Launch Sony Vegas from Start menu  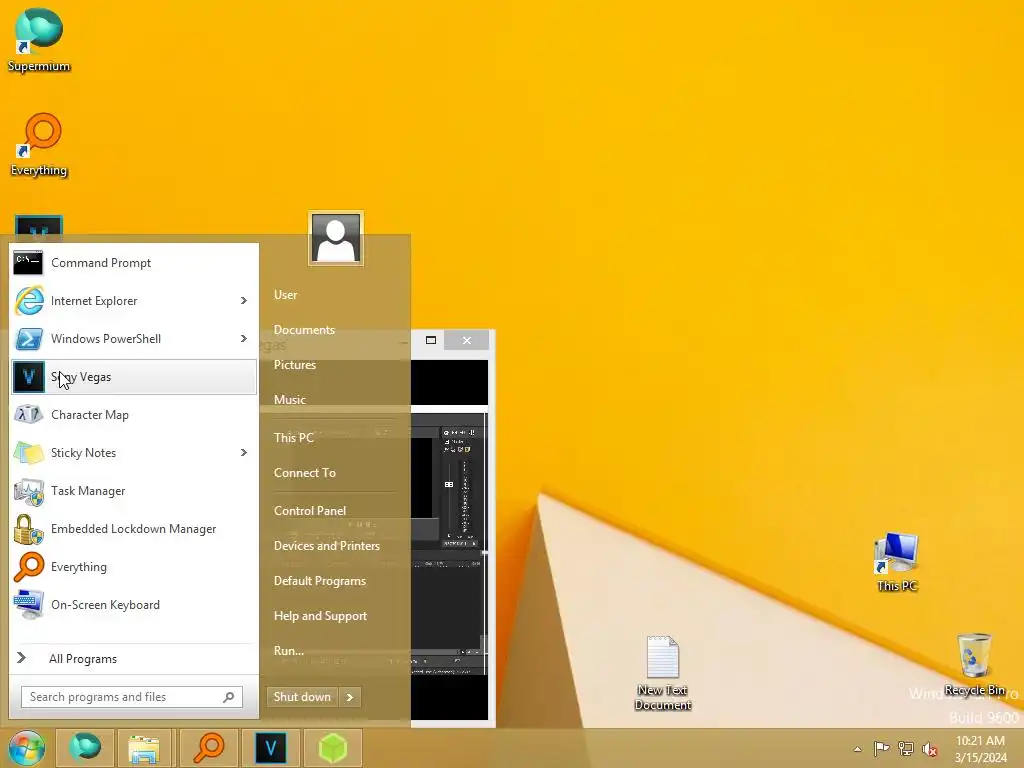[x=134, y=377]
